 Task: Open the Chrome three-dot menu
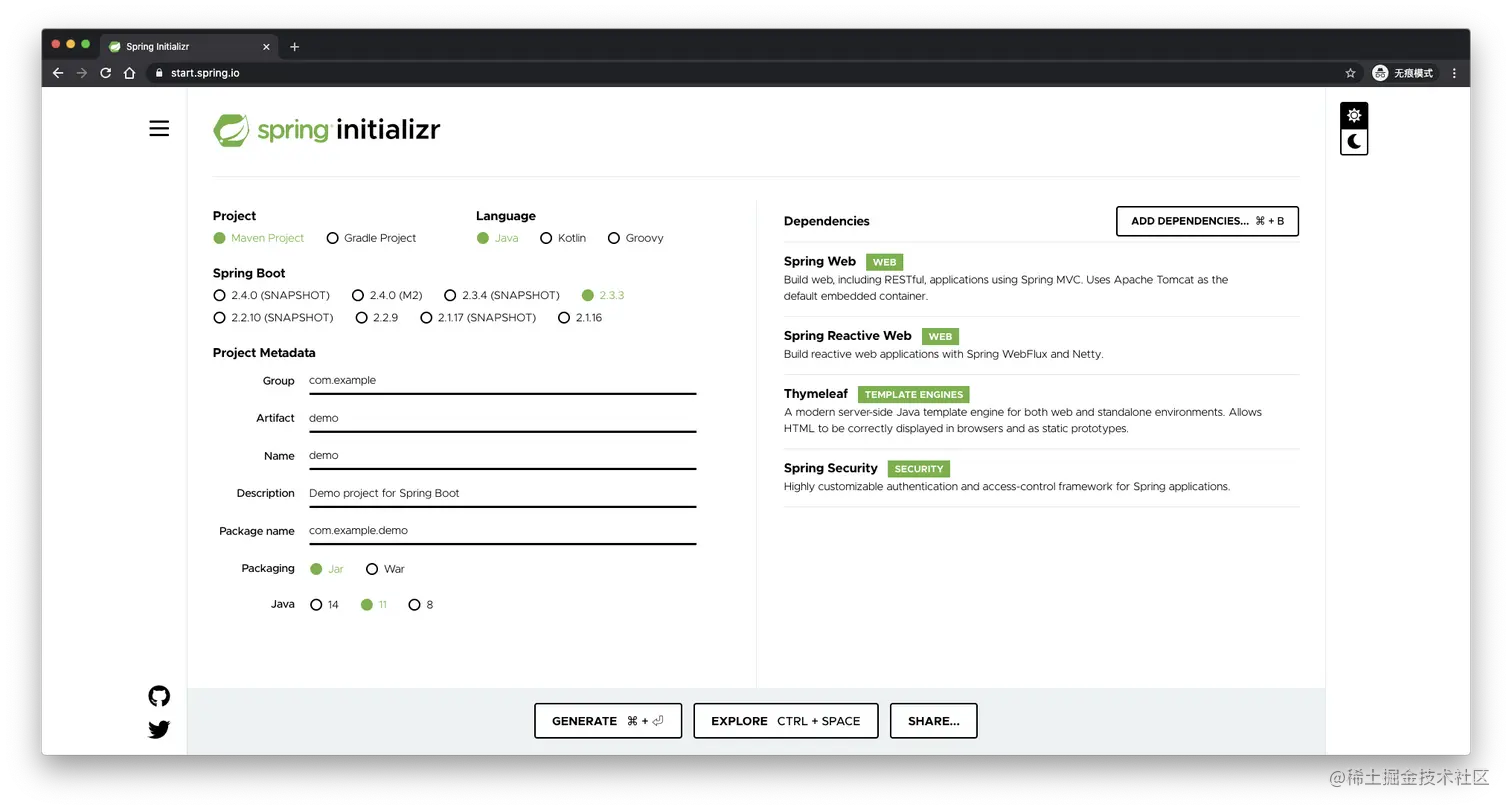(x=1454, y=73)
